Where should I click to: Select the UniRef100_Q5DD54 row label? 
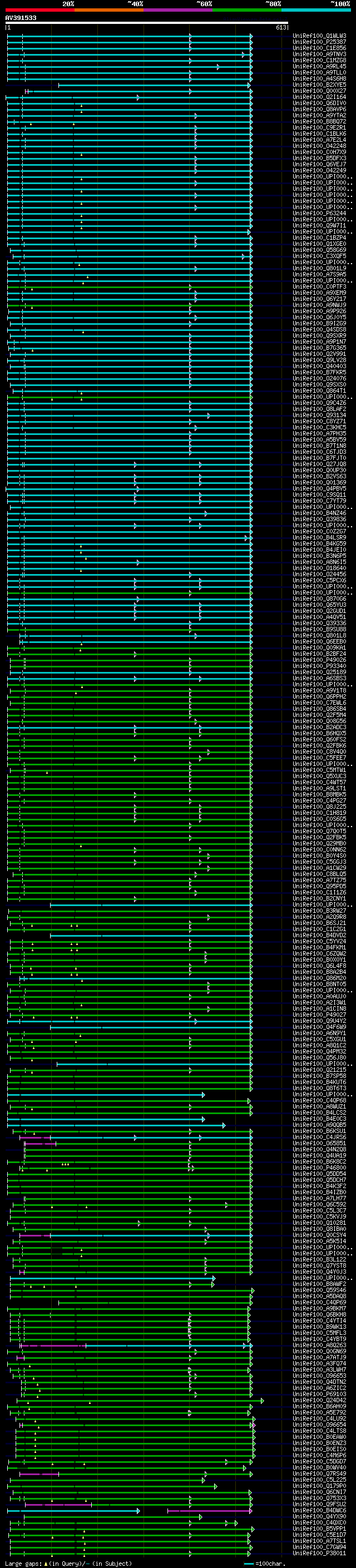[x=319, y=1174]
